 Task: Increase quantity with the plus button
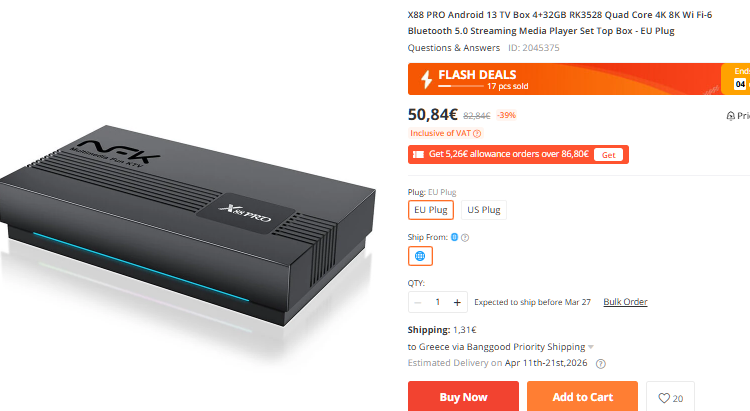tap(457, 302)
